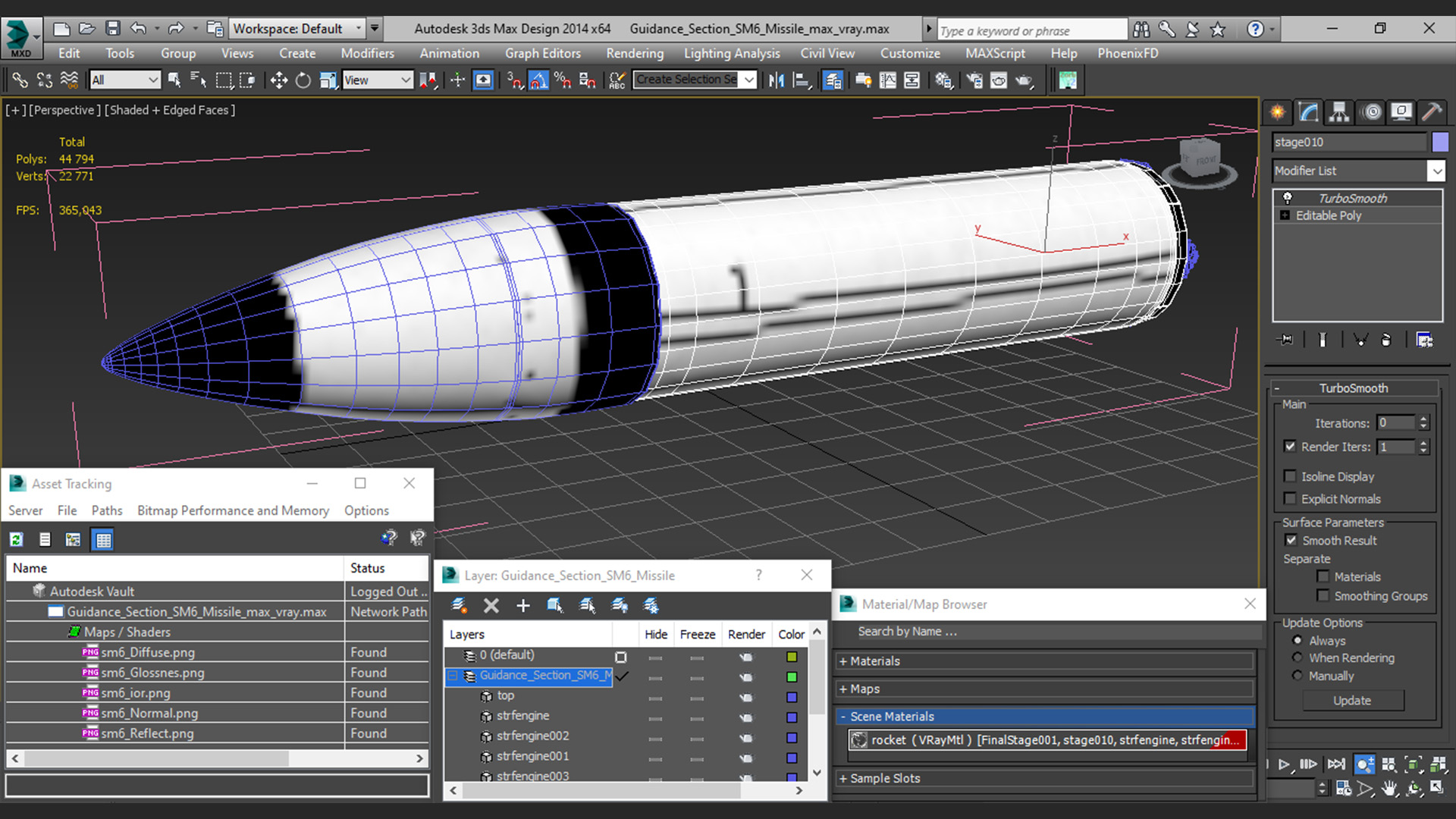This screenshot has height=819, width=1456.
Task: Open the Rendering menu
Action: point(634,53)
